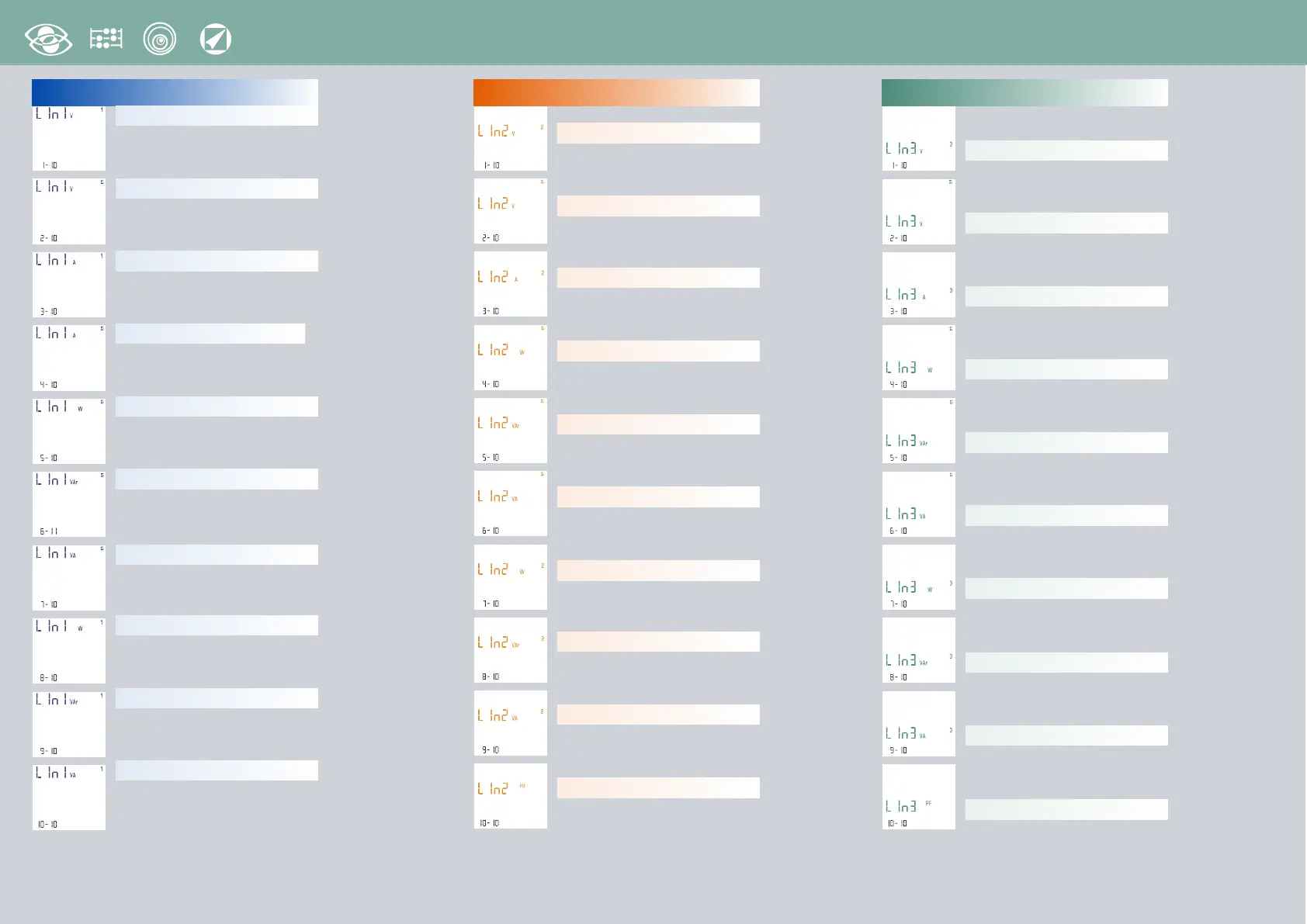Open the blue Lin1 VA screen 10-10
Screen dimensions: 1307x924
69,797
